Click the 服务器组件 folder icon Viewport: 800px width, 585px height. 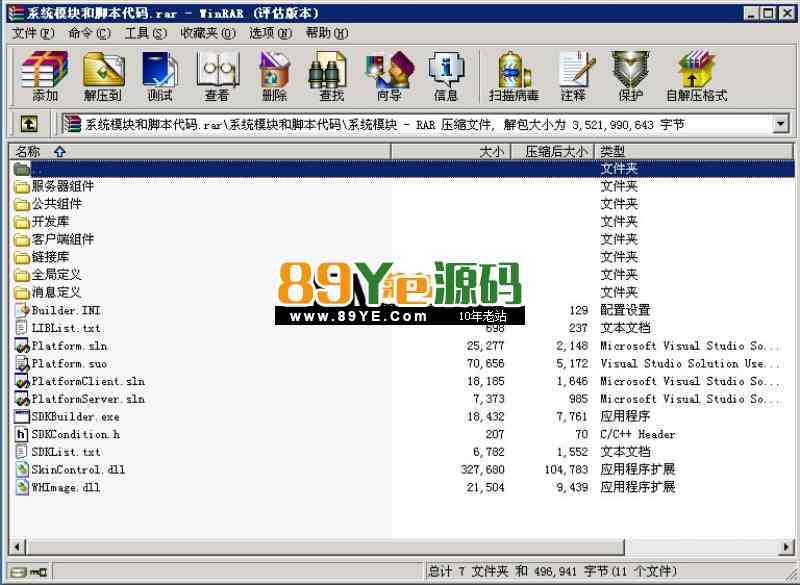[22, 187]
